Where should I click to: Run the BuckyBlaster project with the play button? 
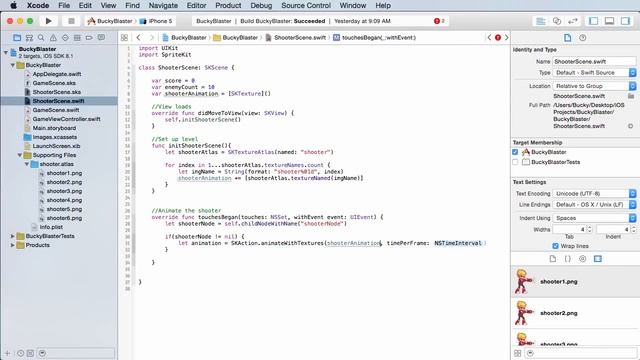pos(49,21)
